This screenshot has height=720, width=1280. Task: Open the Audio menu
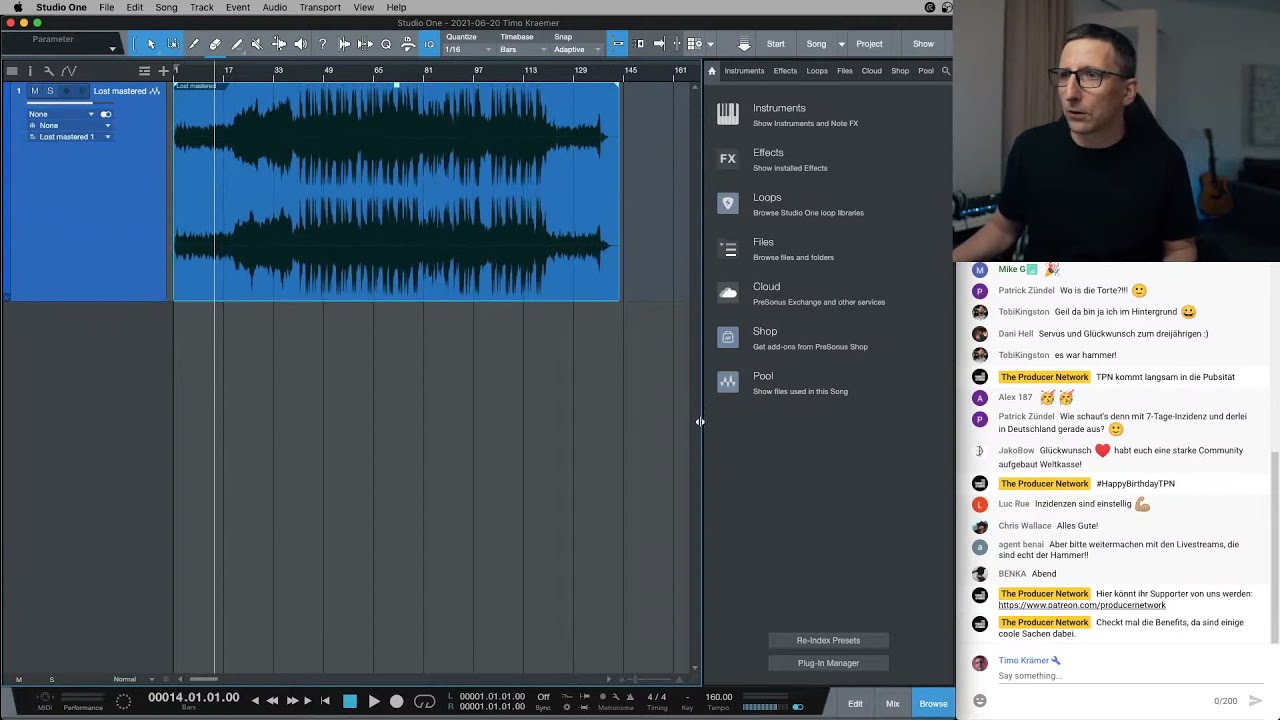pos(274,7)
